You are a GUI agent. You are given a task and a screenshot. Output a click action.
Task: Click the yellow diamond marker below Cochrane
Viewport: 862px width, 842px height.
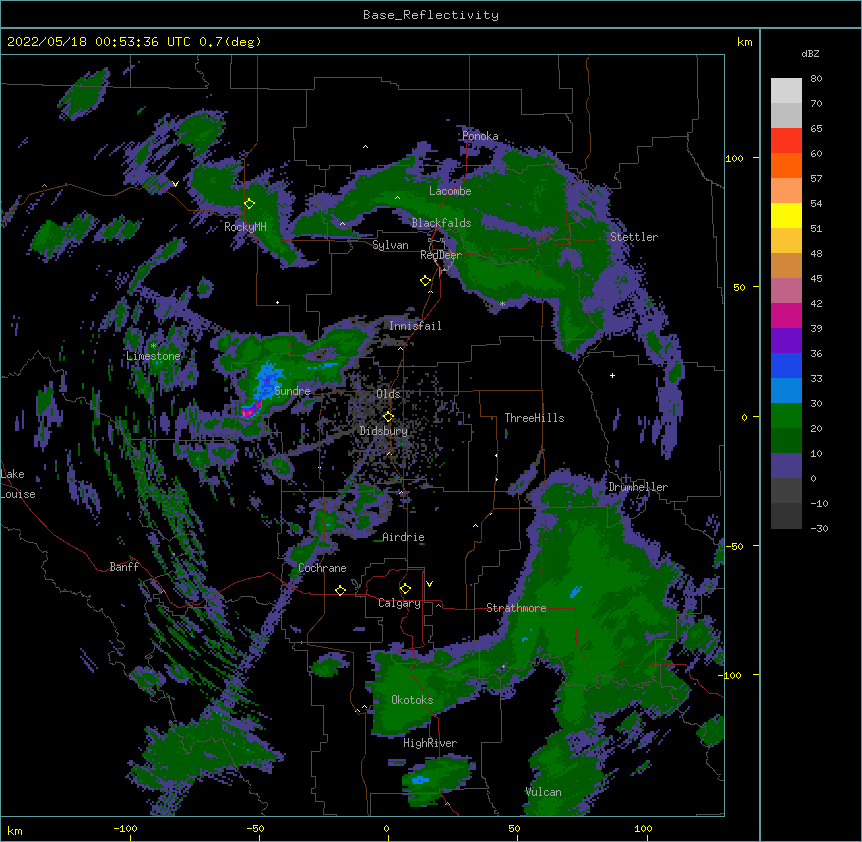[340, 590]
